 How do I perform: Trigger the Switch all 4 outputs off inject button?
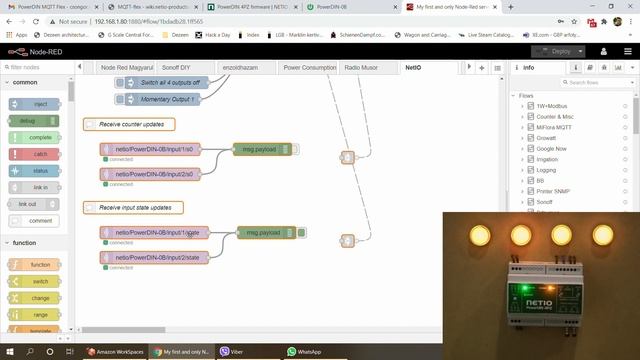pos(120,83)
